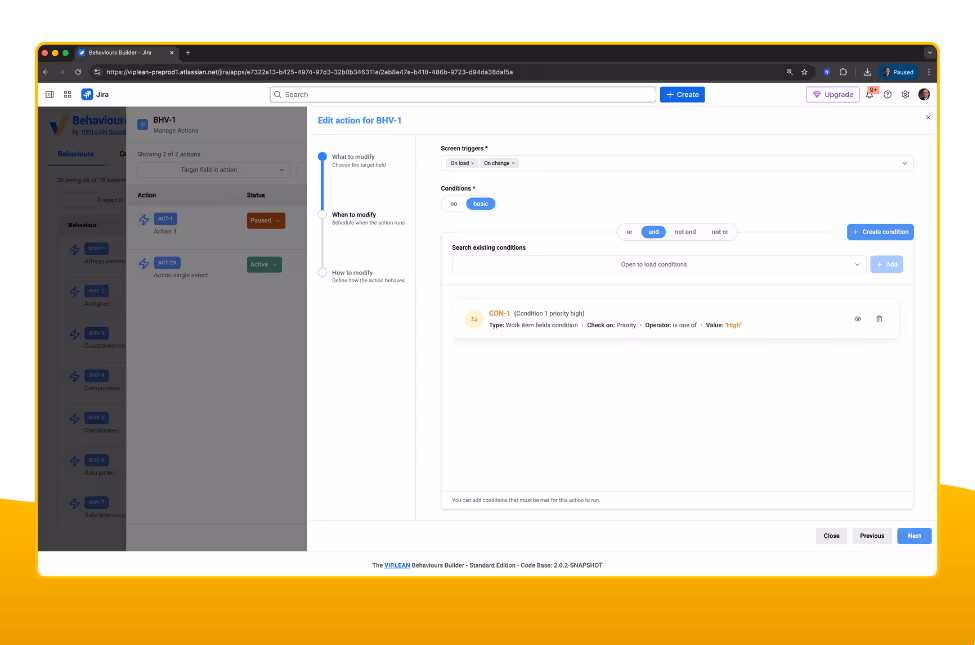Set Conditions mode to 'basic'
The image size is (975, 645).
(481, 204)
